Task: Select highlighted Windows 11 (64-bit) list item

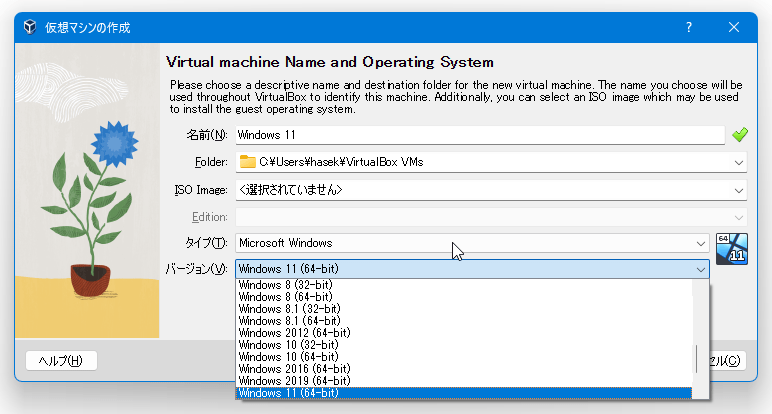Action: click(464, 393)
